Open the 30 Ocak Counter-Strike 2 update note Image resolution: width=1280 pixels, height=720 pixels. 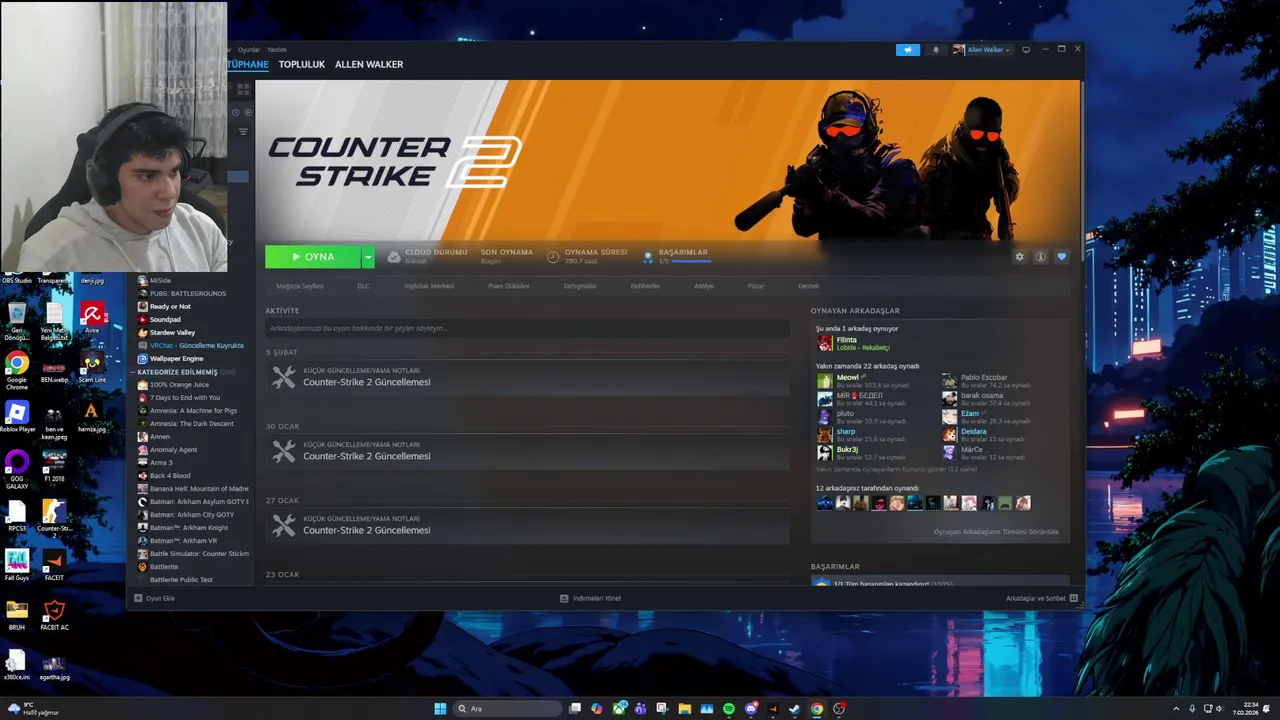526,451
